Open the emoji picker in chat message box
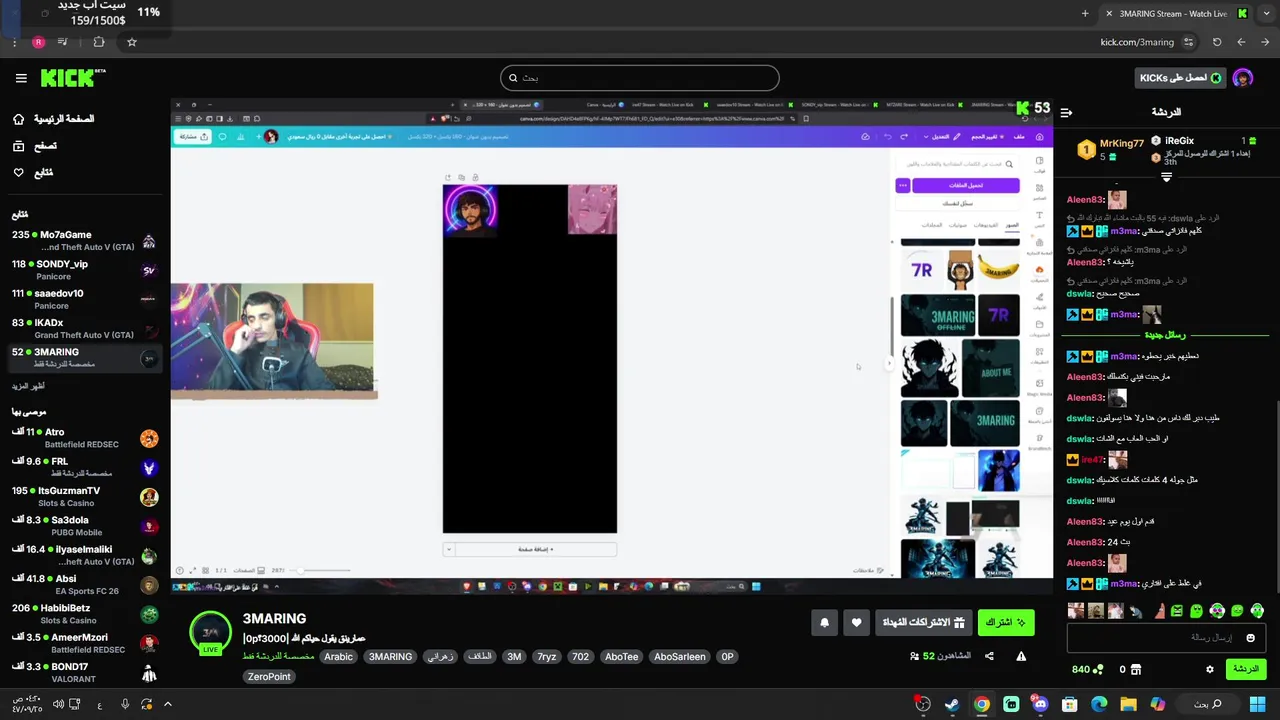The width and height of the screenshot is (1280, 720). [x=1250, y=637]
